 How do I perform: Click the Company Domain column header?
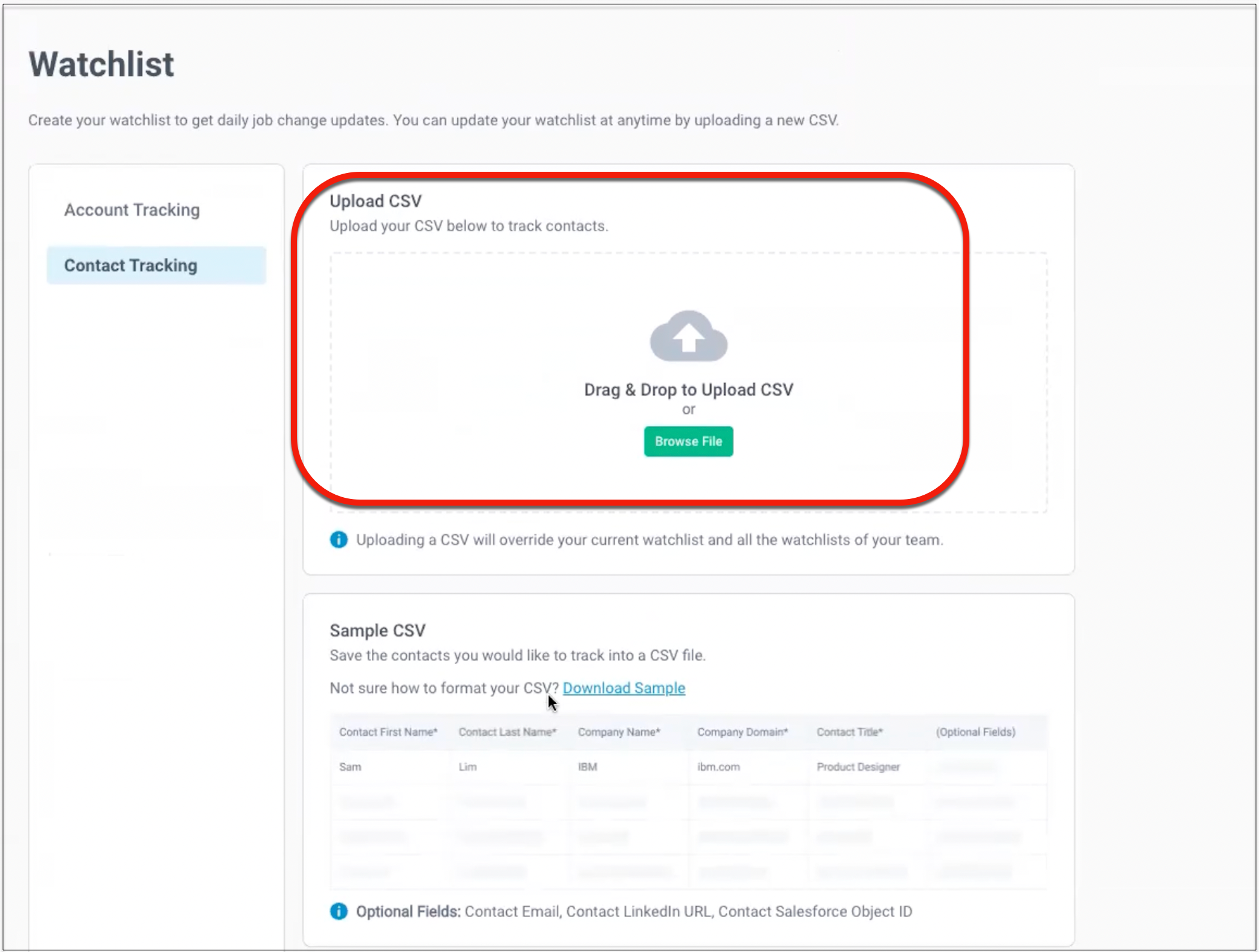tap(742, 732)
